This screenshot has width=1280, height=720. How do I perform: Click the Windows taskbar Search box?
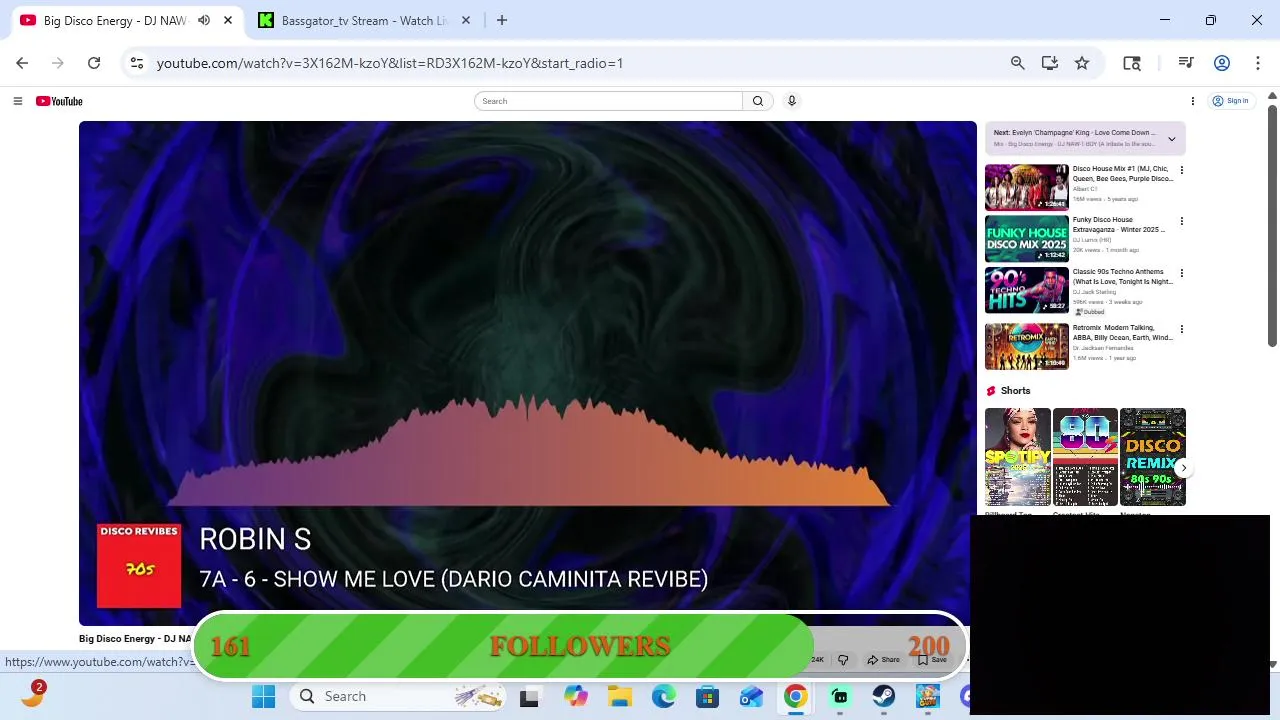click(x=400, y=696)
